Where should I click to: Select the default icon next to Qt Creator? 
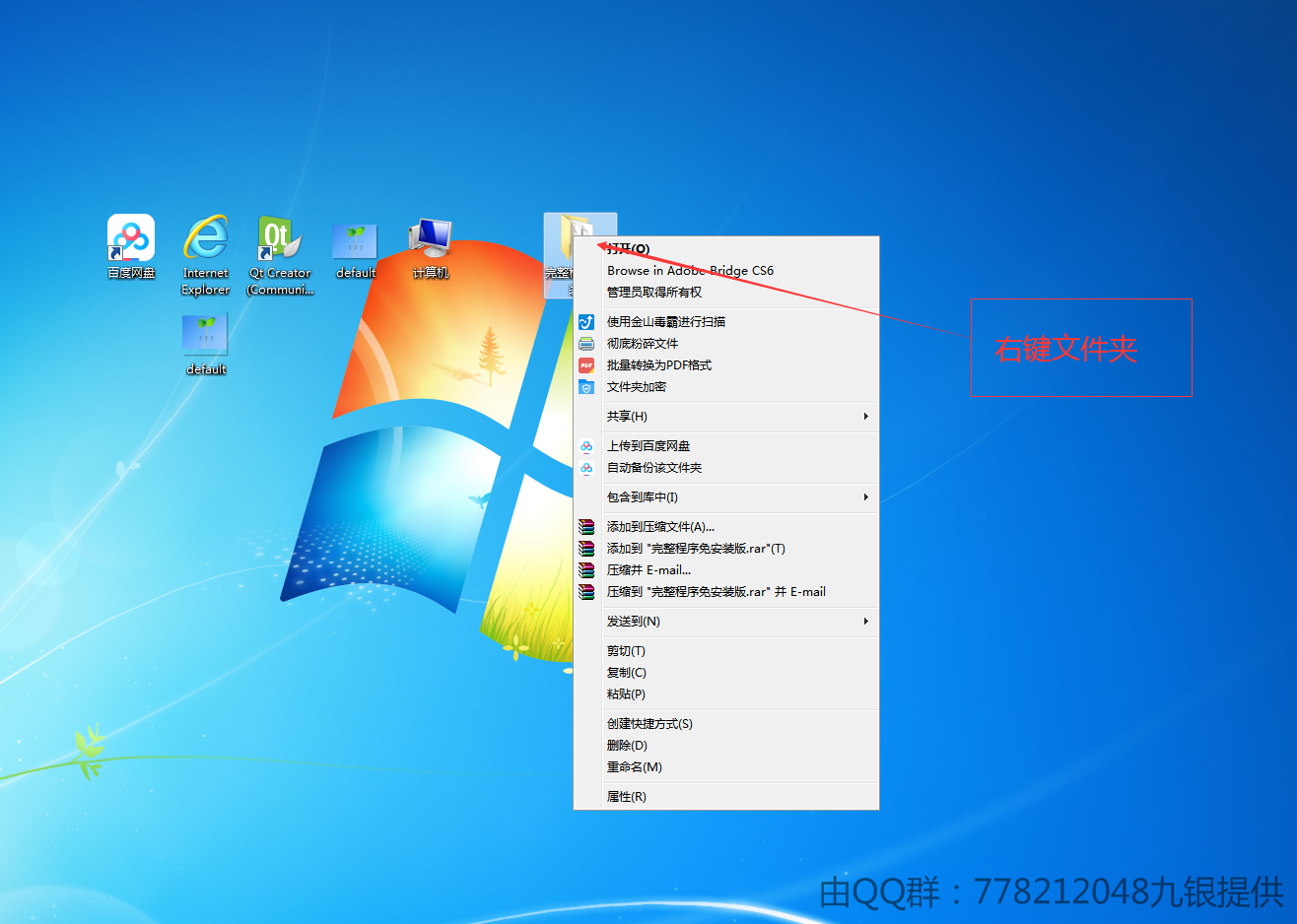click(x=355, y=240)
